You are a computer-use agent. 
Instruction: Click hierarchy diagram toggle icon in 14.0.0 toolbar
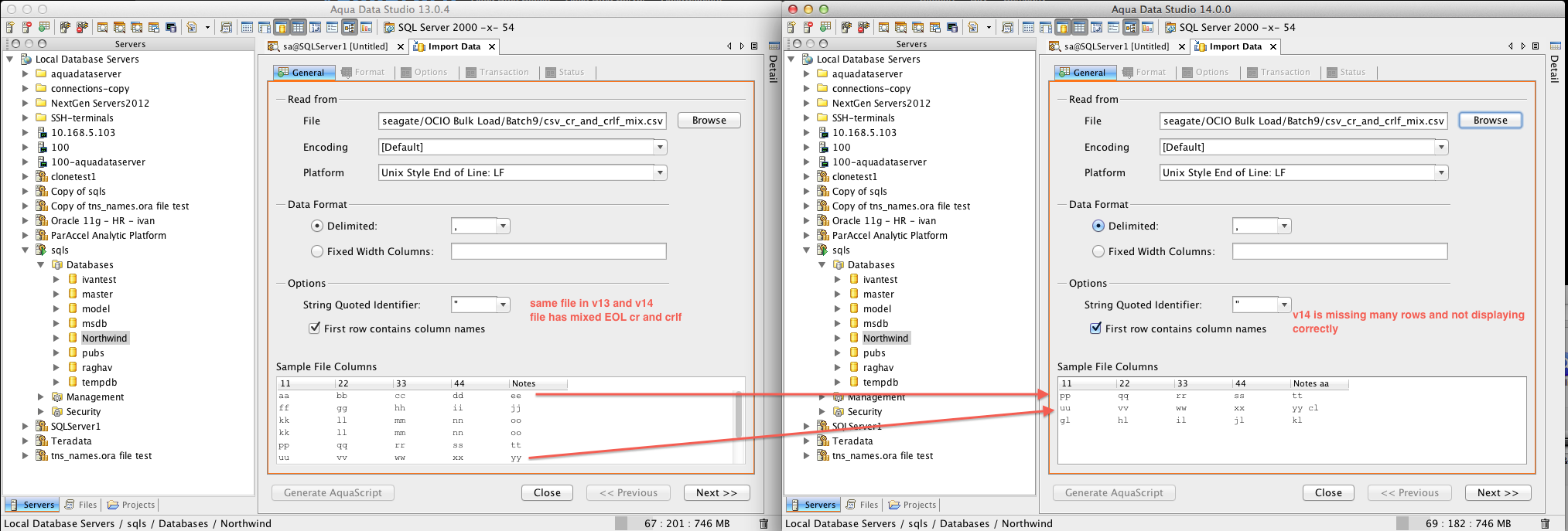point(1130,27)
